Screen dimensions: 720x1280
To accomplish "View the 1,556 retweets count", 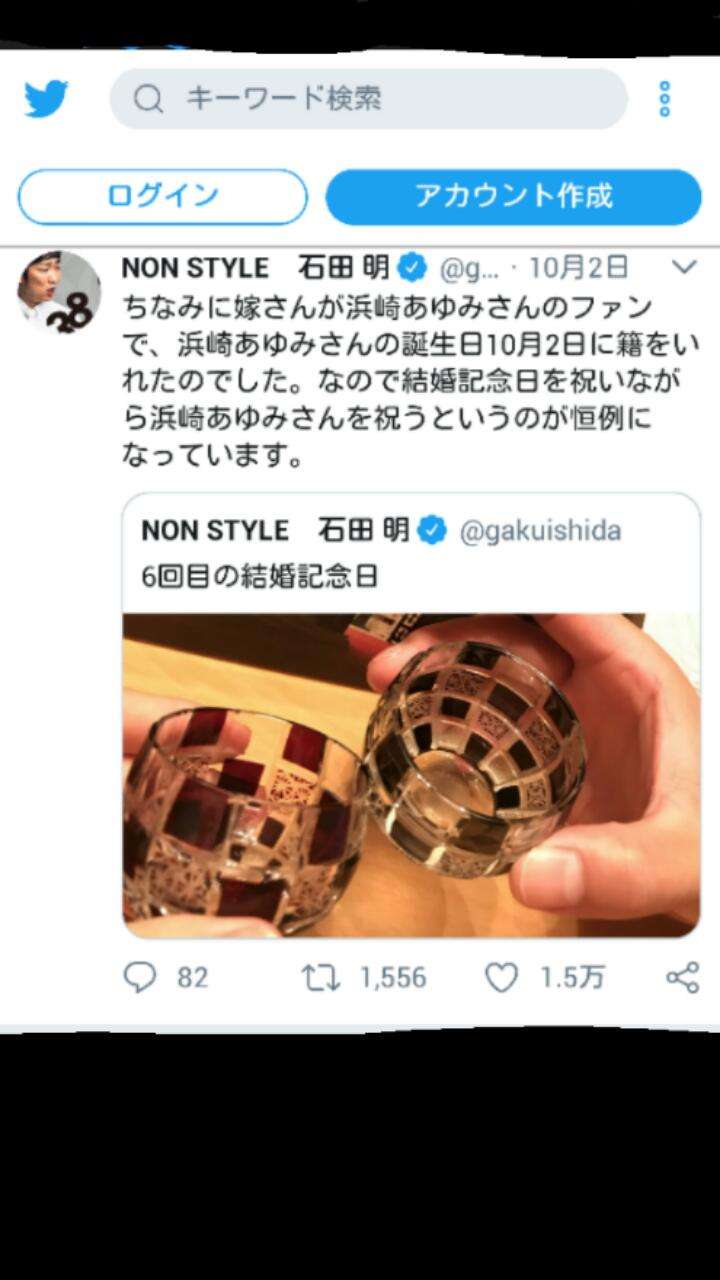I will (x=393, y=977).
